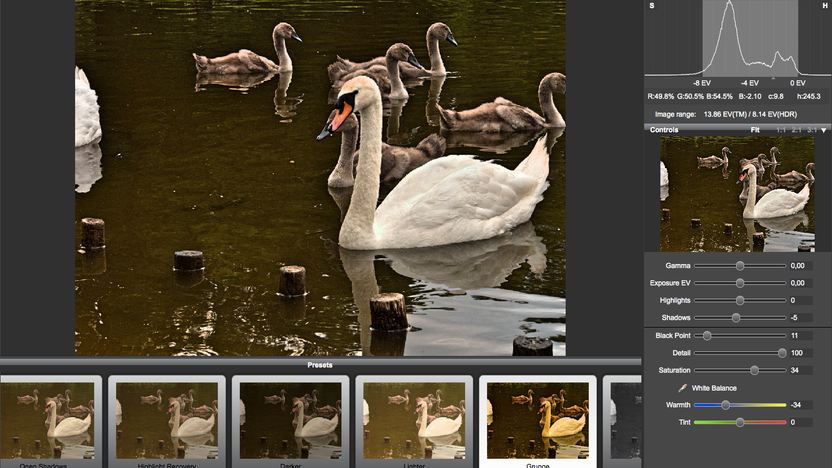Click the h:245.3 hue readout

[809, 97]
